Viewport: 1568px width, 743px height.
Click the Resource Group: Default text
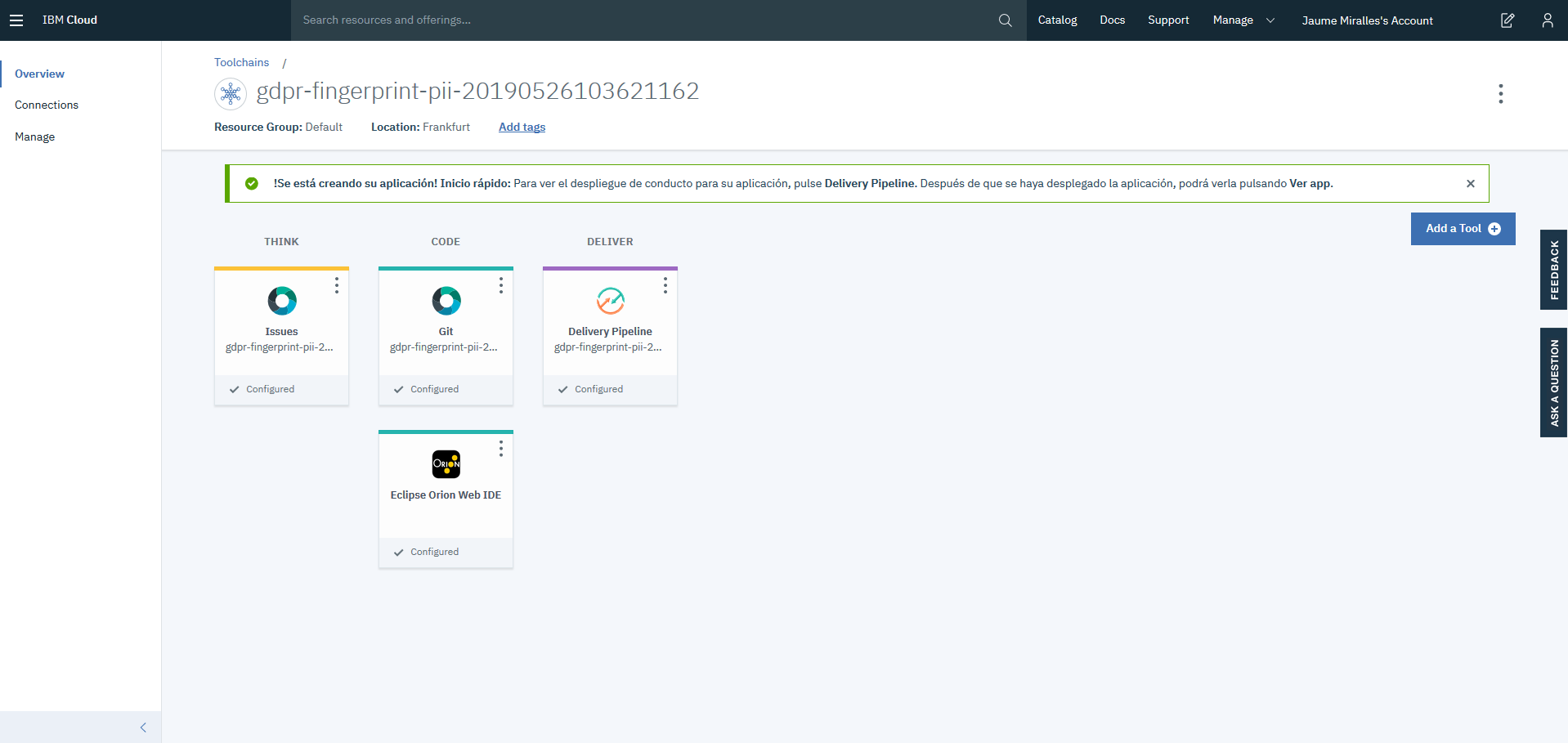(278, 127)
